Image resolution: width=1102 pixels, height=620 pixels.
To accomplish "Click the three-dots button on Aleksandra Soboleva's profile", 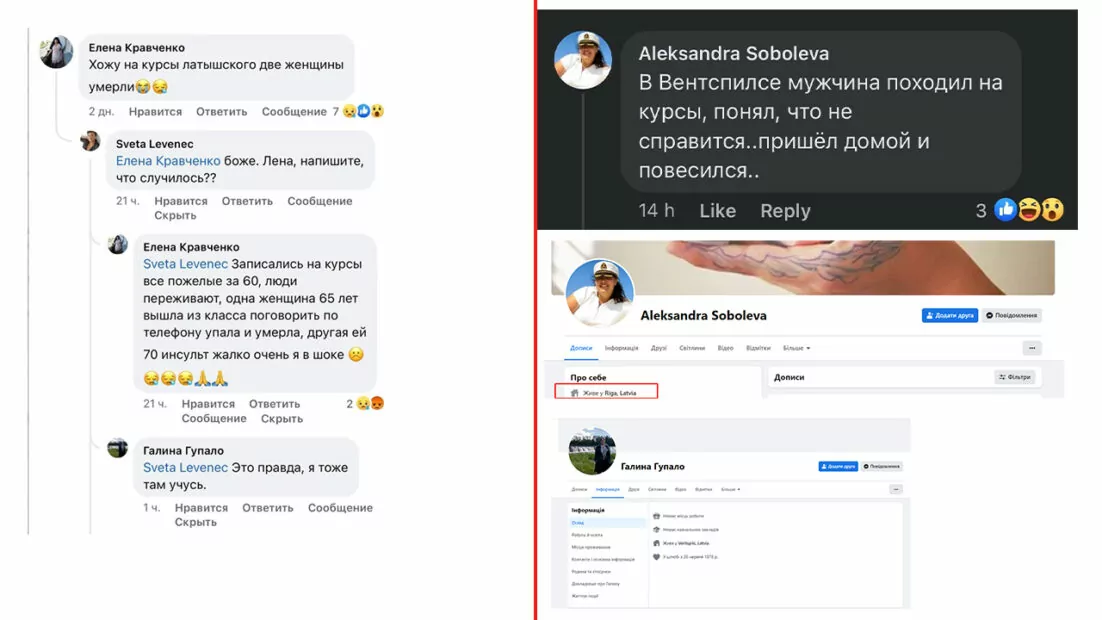I will [1032, 348].
